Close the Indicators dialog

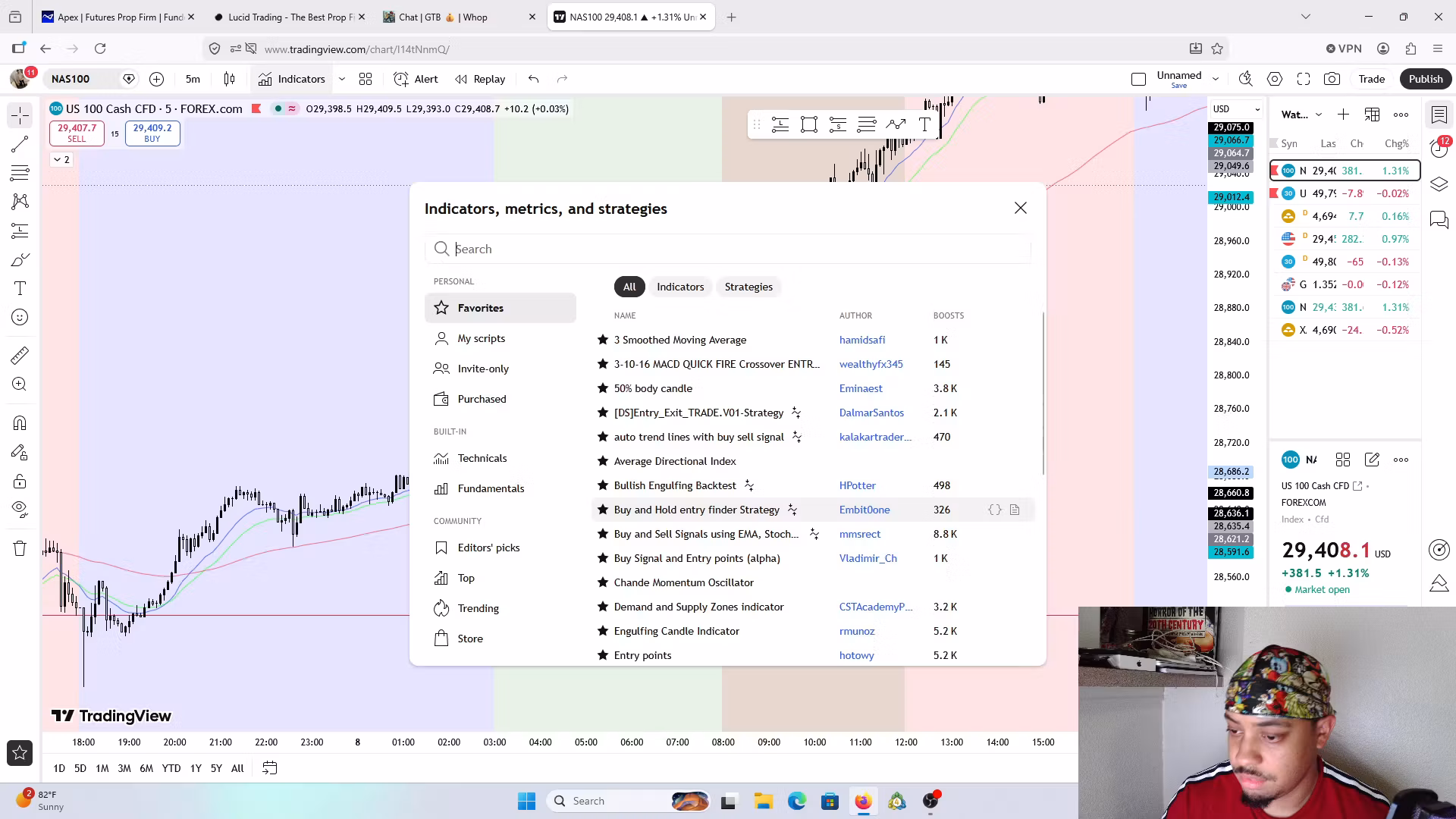1021,208
